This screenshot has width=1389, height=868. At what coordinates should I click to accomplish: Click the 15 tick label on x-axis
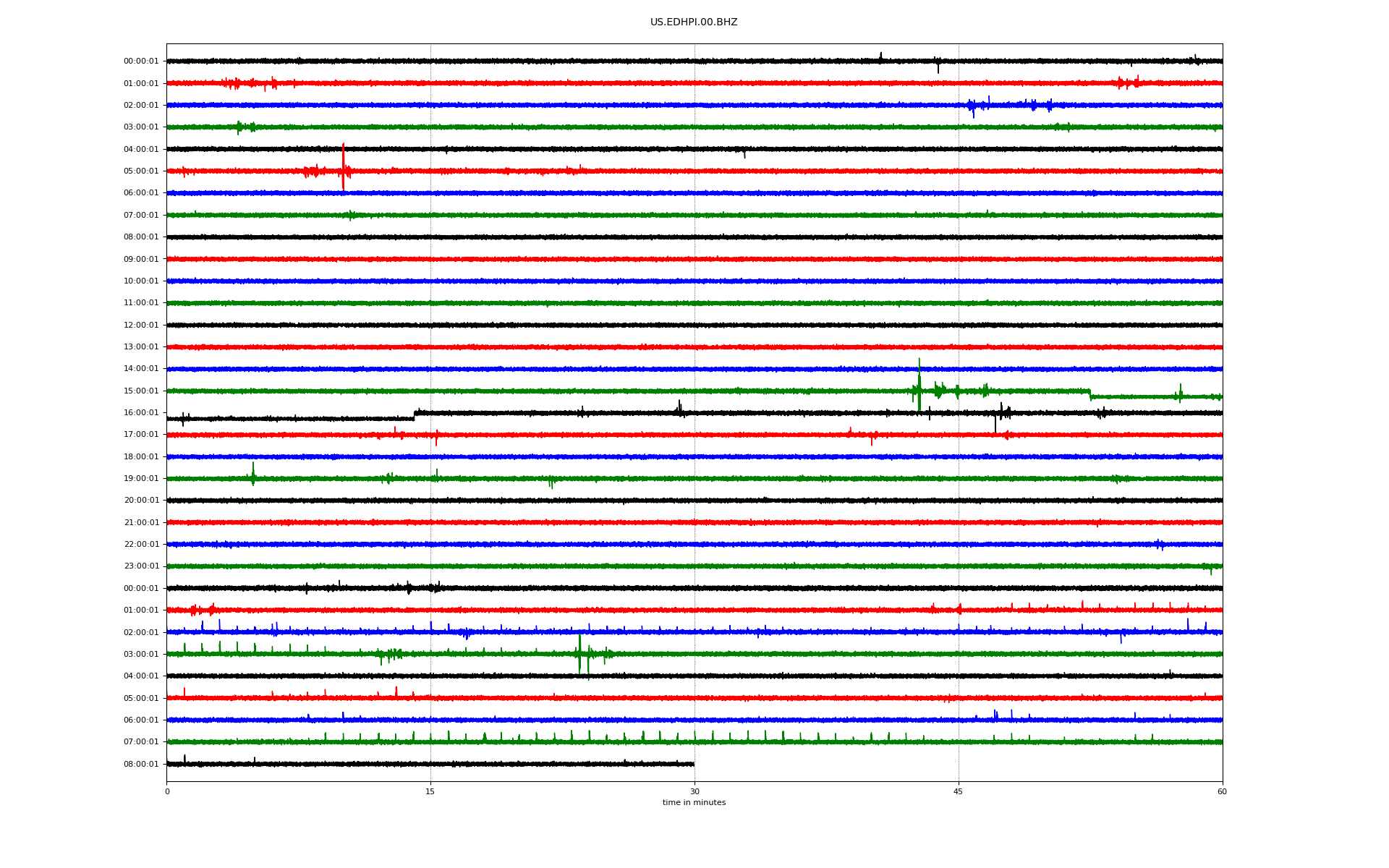430,791
